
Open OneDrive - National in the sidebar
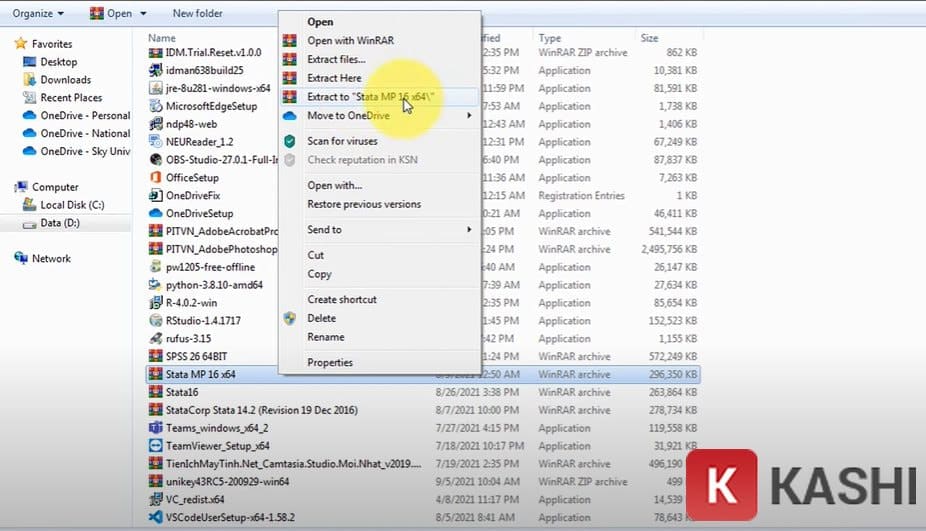[x=85, y=133]
